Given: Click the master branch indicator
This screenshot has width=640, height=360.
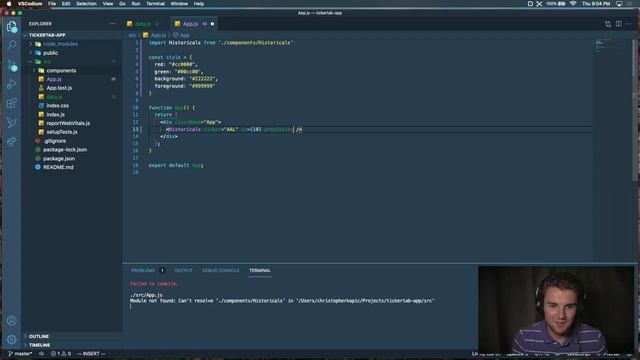Looking at the screenshot, I should click(20, 353).
